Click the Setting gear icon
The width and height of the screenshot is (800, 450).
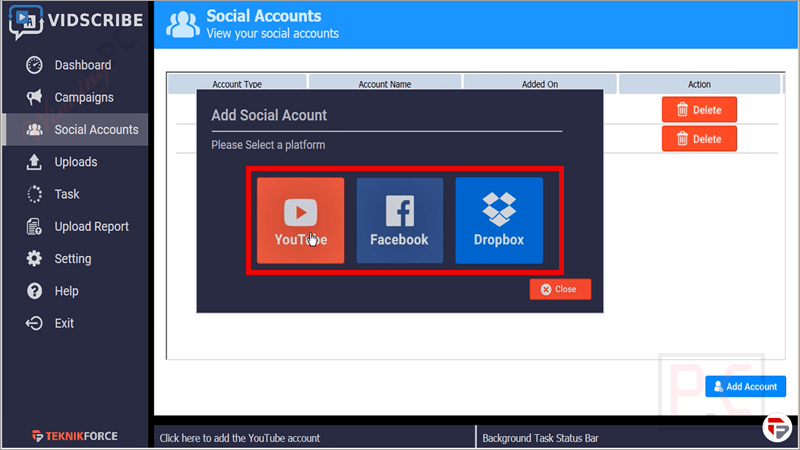point(34,259)
